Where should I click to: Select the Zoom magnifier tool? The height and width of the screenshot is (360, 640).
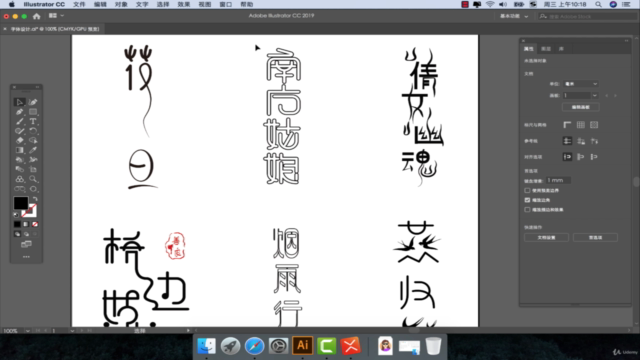[x=33, y=179]
